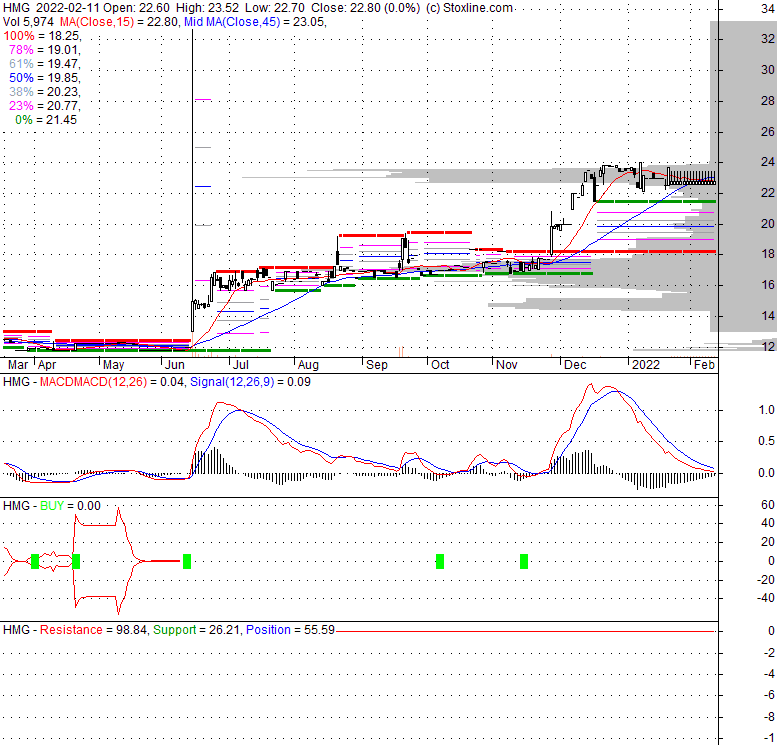This screenshot has height=746, width=778.
Task: Click the tall price spike candle in mid-June
Action: [193, 181]
